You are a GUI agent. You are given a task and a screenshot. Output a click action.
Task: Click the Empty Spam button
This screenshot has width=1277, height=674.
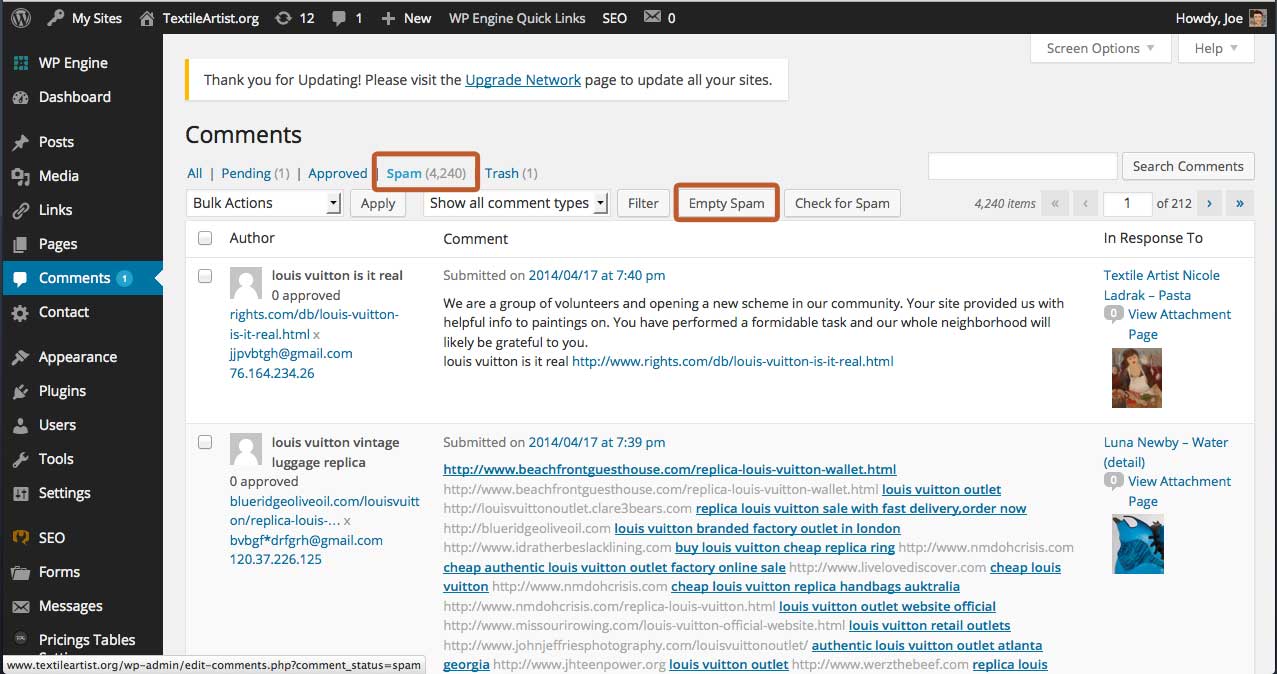coord(726,203)
